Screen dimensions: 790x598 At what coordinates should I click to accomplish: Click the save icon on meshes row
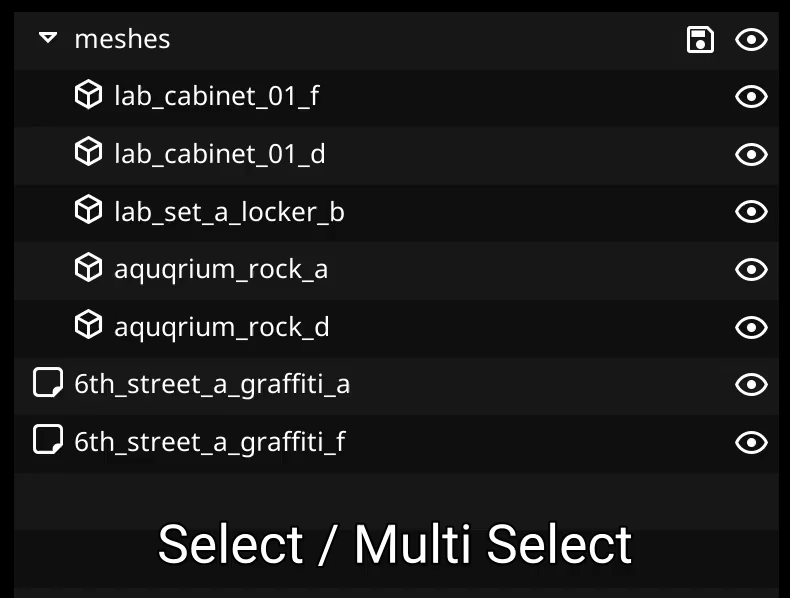pos(700,40)
